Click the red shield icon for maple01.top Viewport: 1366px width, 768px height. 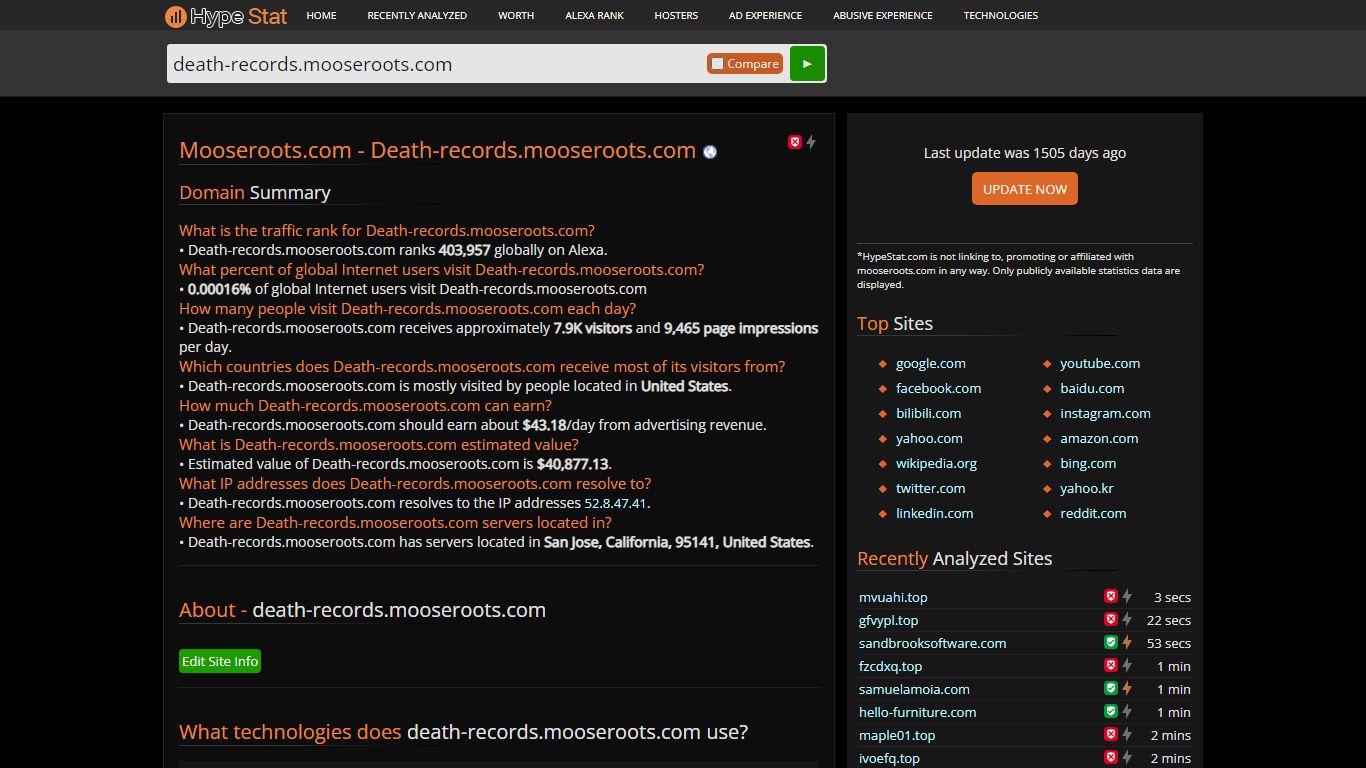click(1110, 734)
